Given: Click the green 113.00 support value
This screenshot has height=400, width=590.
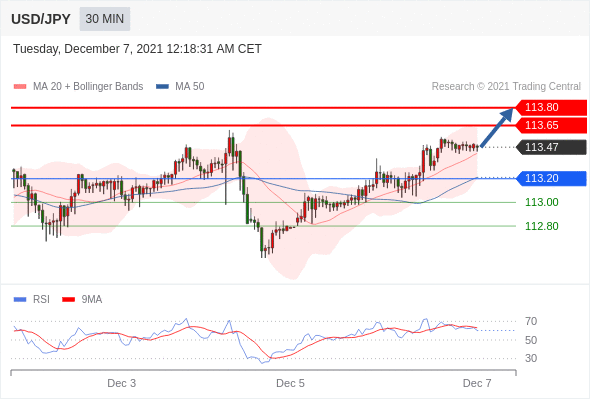Looking at the screenshot, I should (x=541, y=202).
